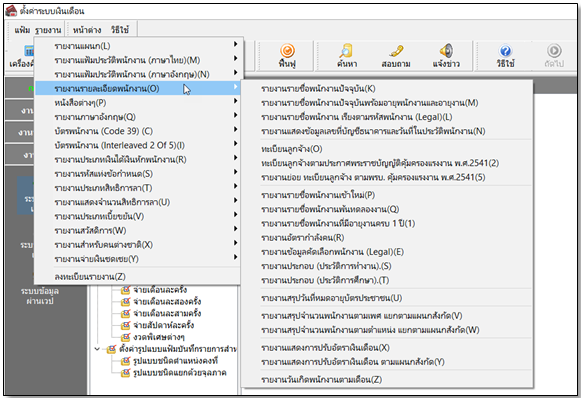Choose รายงานสรุปวันที่หมดอายุบัตรประชาชน(U)

(387, 298)
